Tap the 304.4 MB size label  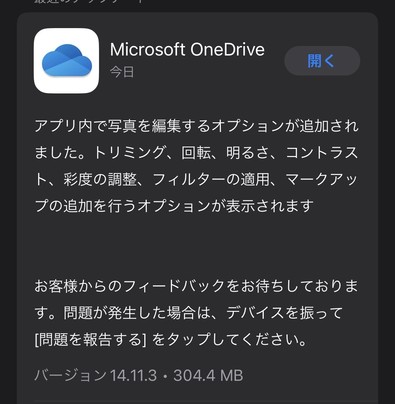(x=208, y=376)
